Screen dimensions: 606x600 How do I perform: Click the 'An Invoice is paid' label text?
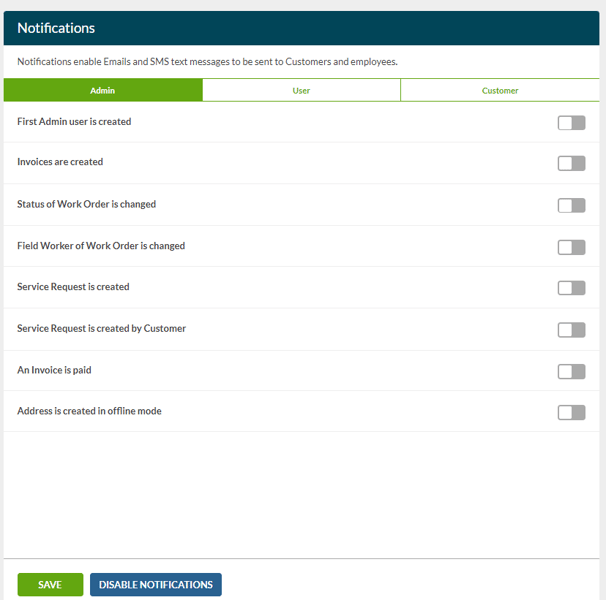[x=54, y=370]
